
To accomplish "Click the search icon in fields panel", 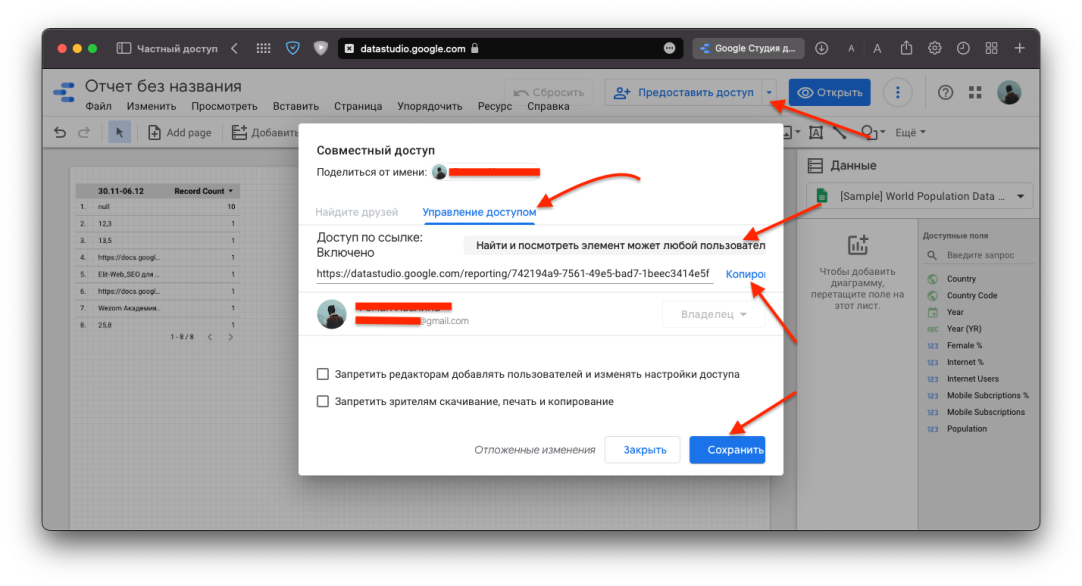I will (x=932, y=255).
